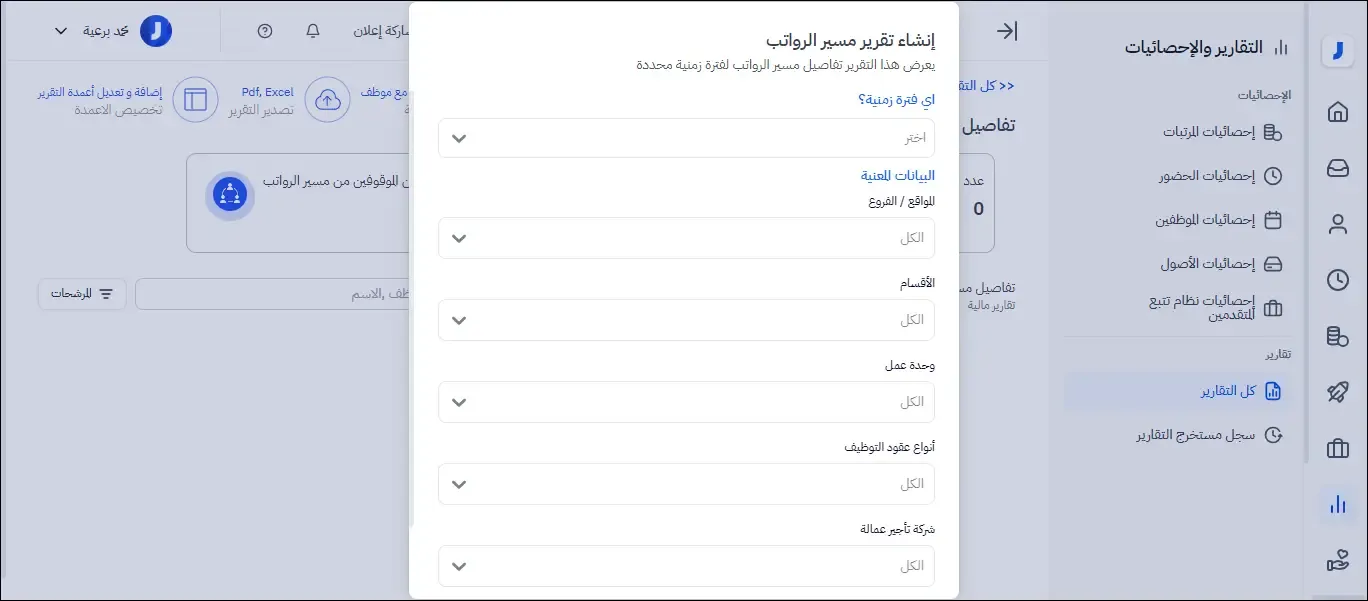Screen dimensions: 1368x601
Task: Select the highlighted analytics icon in the sidebar
Action: (x=1338, y=506)
